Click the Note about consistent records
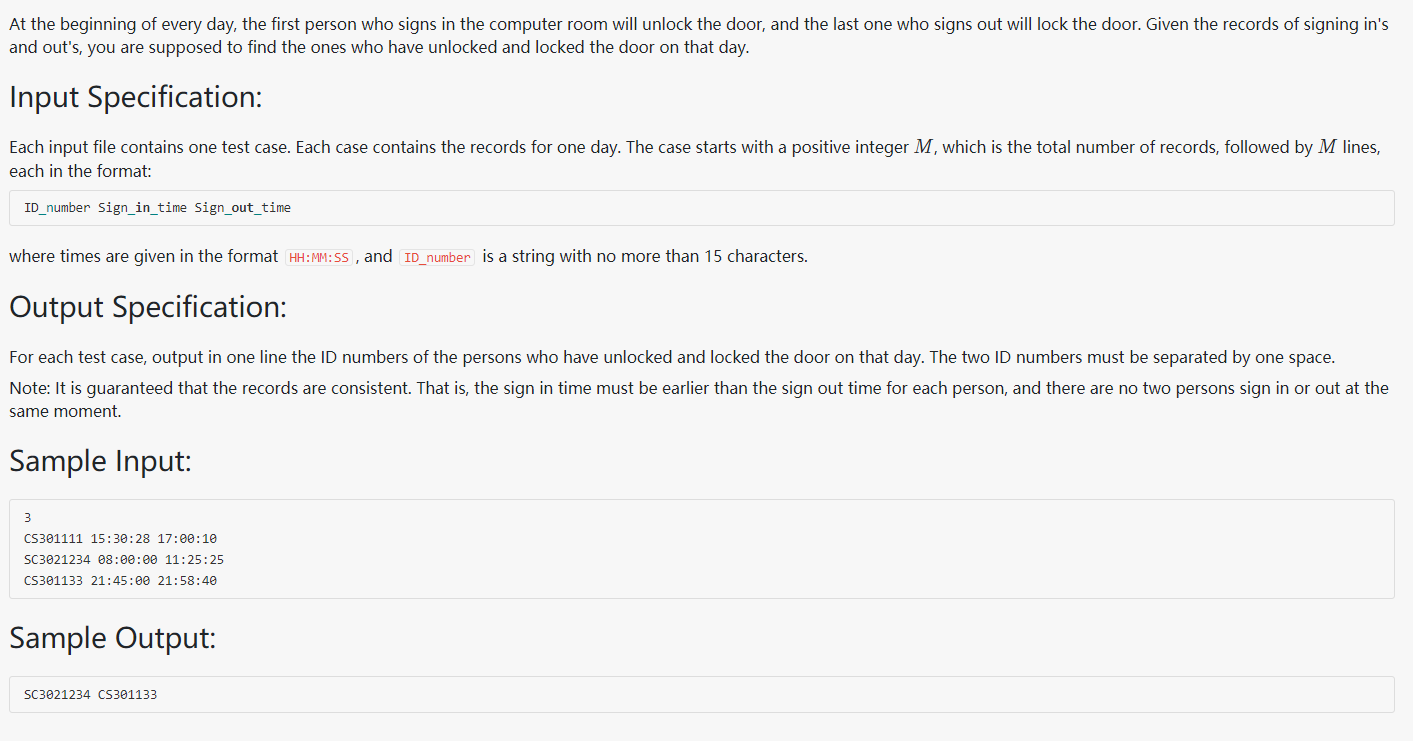The height and width of the screenshot is (741, 1414). click(699, 398)
